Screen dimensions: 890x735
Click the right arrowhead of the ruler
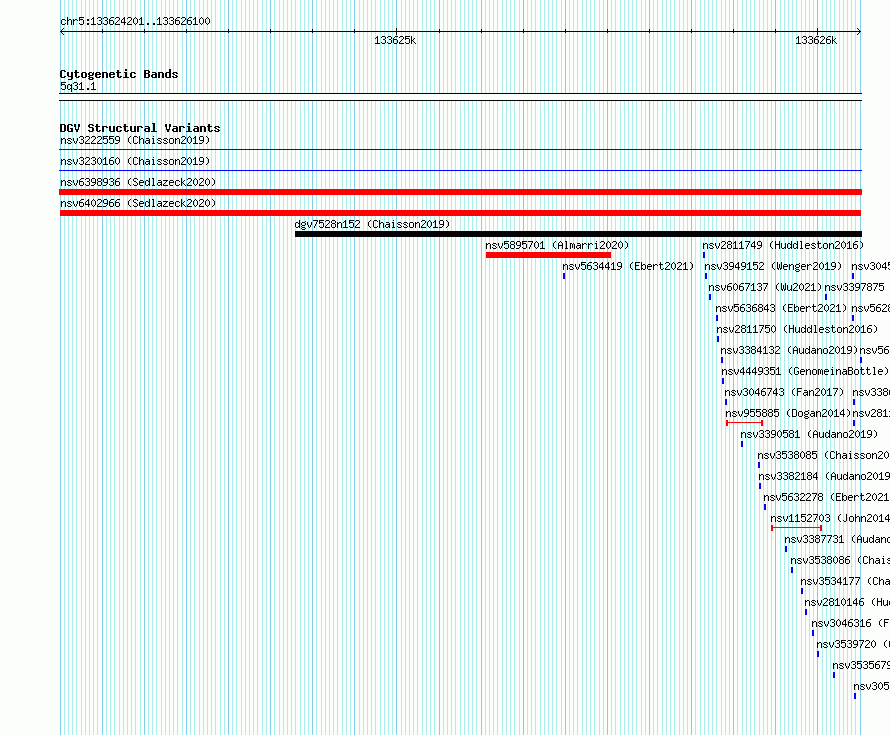coord(859,31)
